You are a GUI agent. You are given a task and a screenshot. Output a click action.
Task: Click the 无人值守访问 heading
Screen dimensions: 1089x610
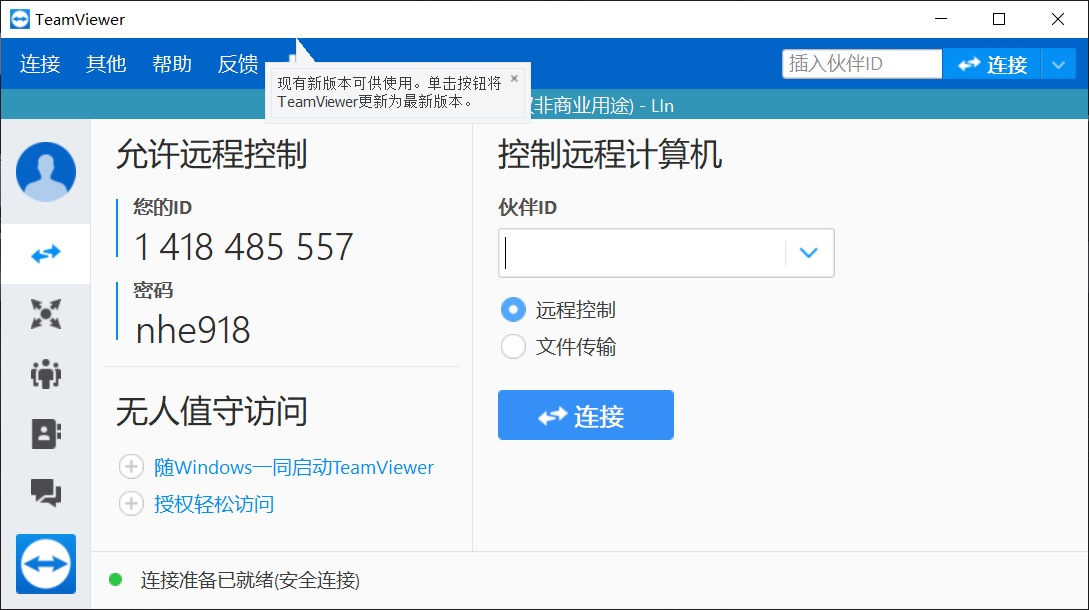(211, 411)
